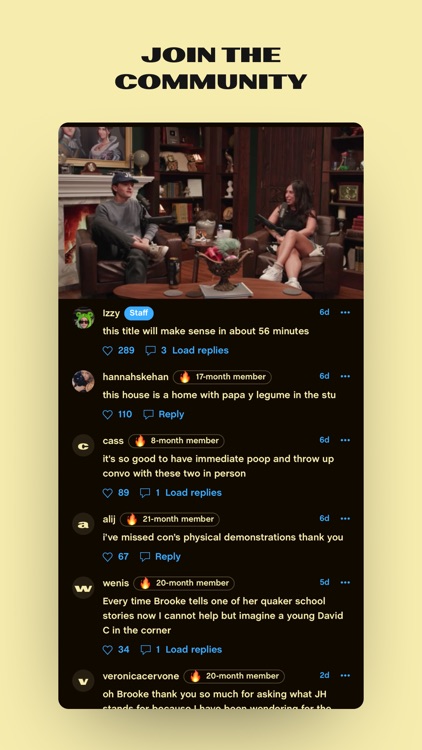Like alij's comment with 67 likes
Screen dimensions: 422x750
pyautogui.click(x=108, y=557)
